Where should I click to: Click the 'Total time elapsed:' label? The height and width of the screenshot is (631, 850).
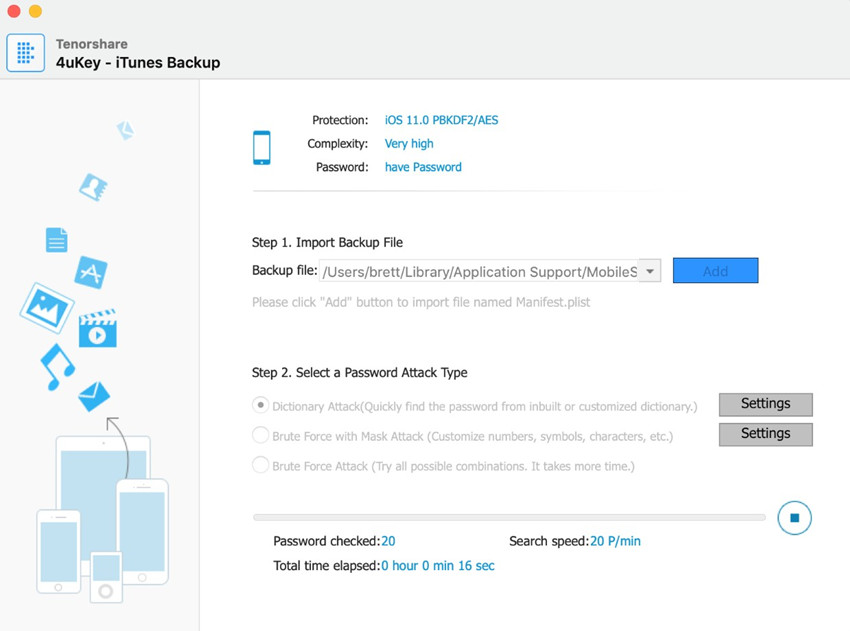point(327,565)
